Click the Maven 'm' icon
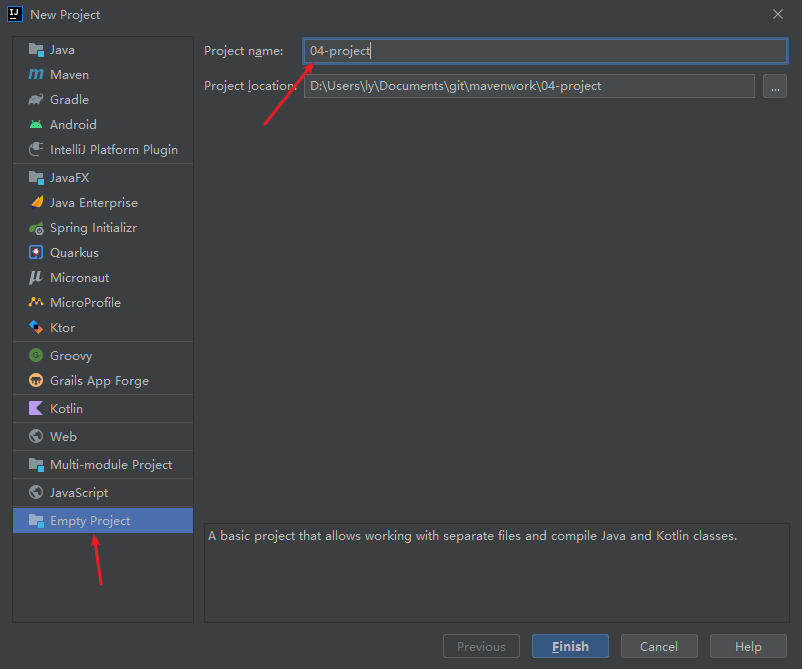The height and width of the screenshot is (669, 802). (x=36, y=75)
